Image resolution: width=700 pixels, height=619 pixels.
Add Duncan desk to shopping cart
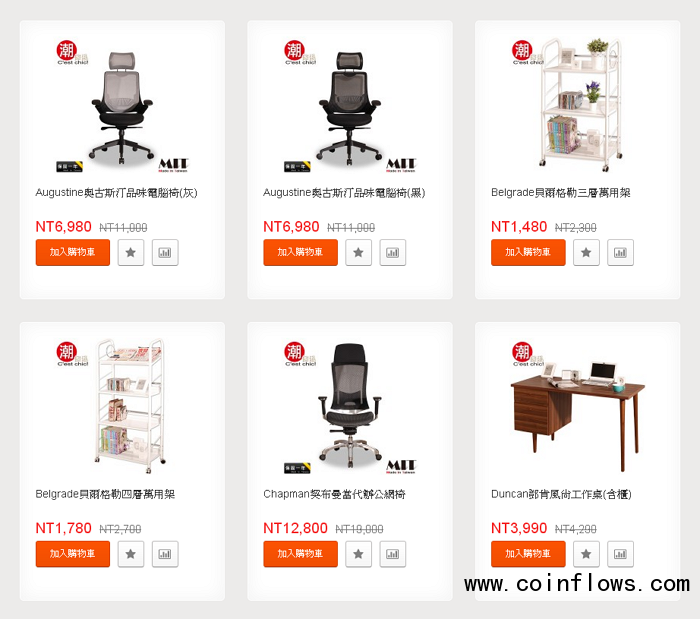pos(528,554)
